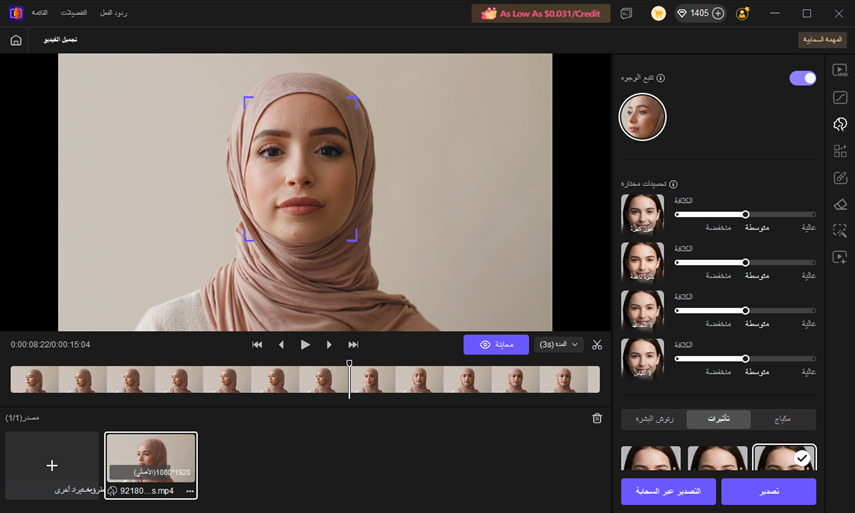Toggle the face tracking switch off
This screenshot has height=513, width=855.
(x=803, y=78)
